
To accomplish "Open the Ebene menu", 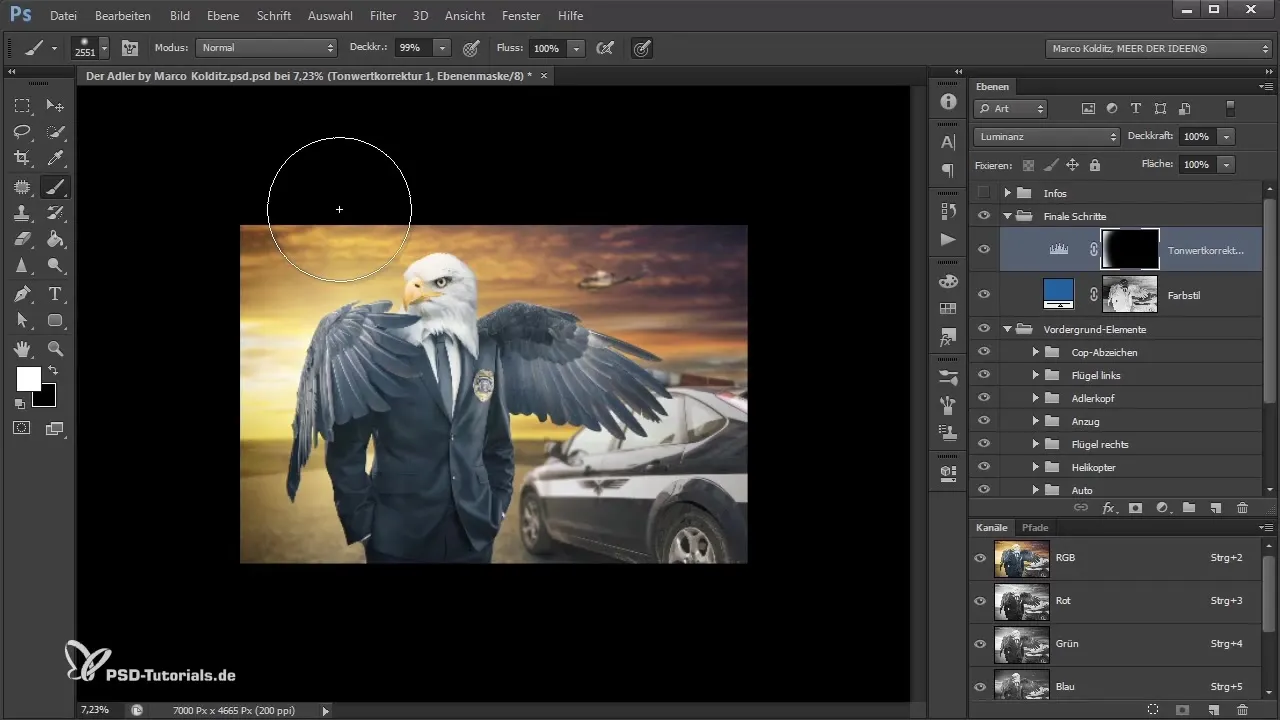I will pos(223,16).
